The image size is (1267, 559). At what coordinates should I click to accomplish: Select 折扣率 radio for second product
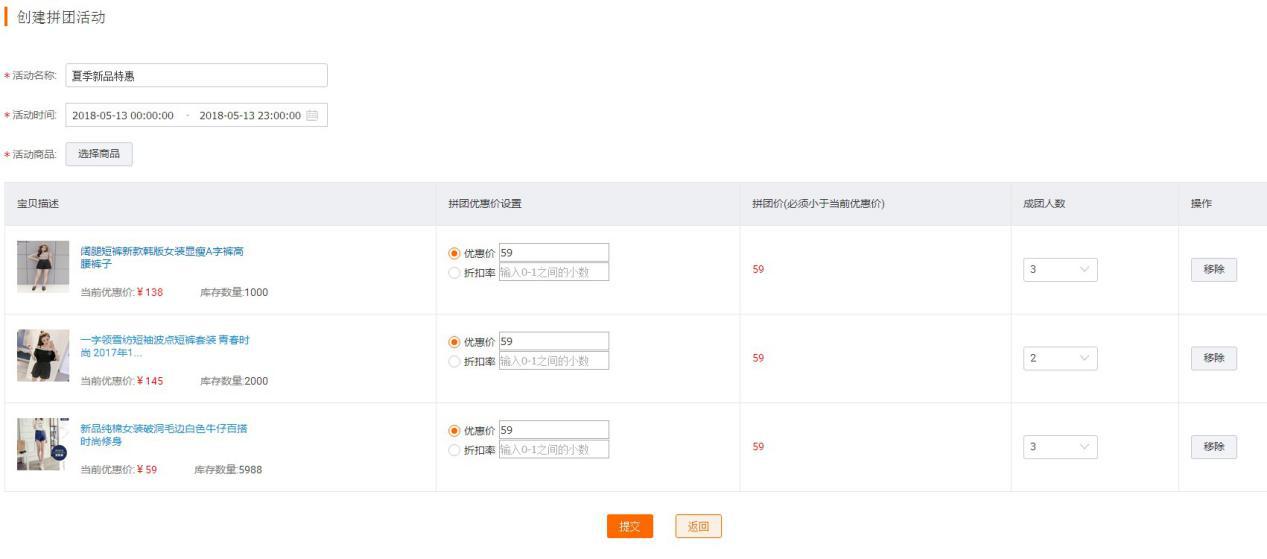point(455,361)
